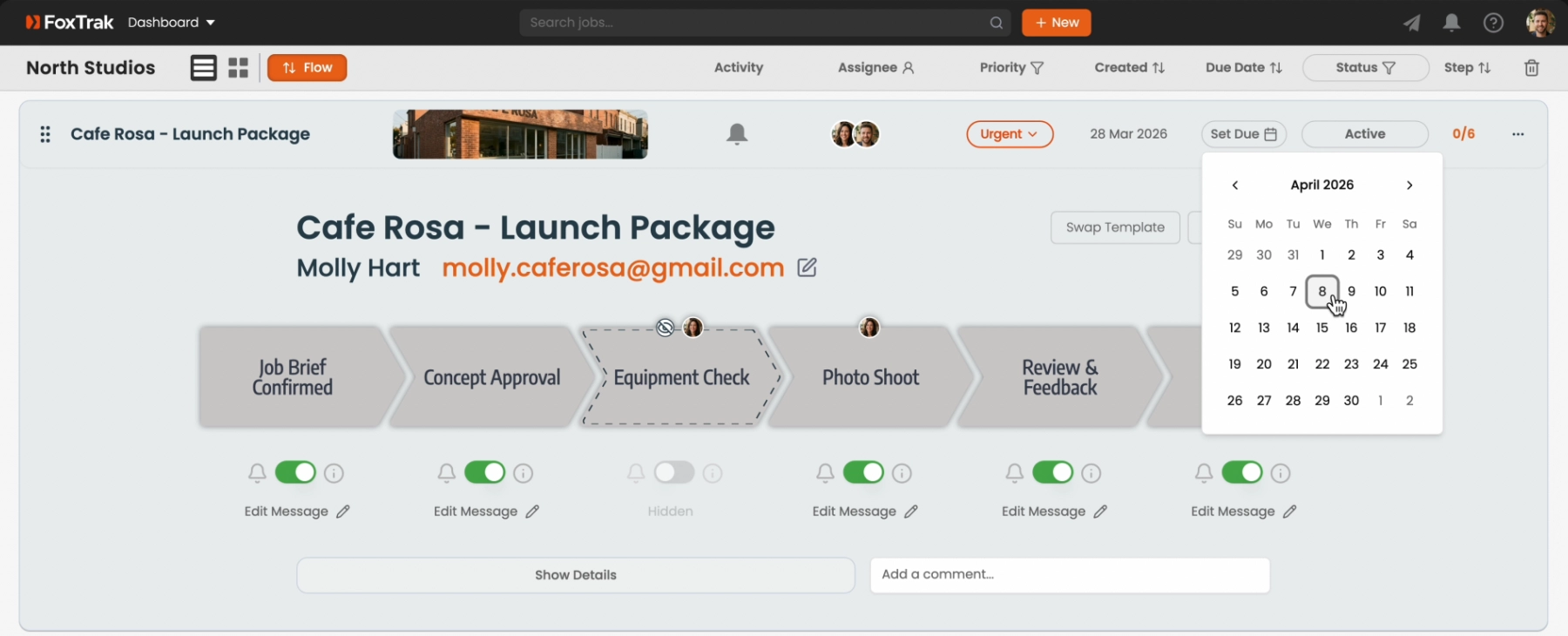The image size is (1568, 636).
Task: Click Swap Template button
Action: pyautogui.click(x=1115, y=227)
